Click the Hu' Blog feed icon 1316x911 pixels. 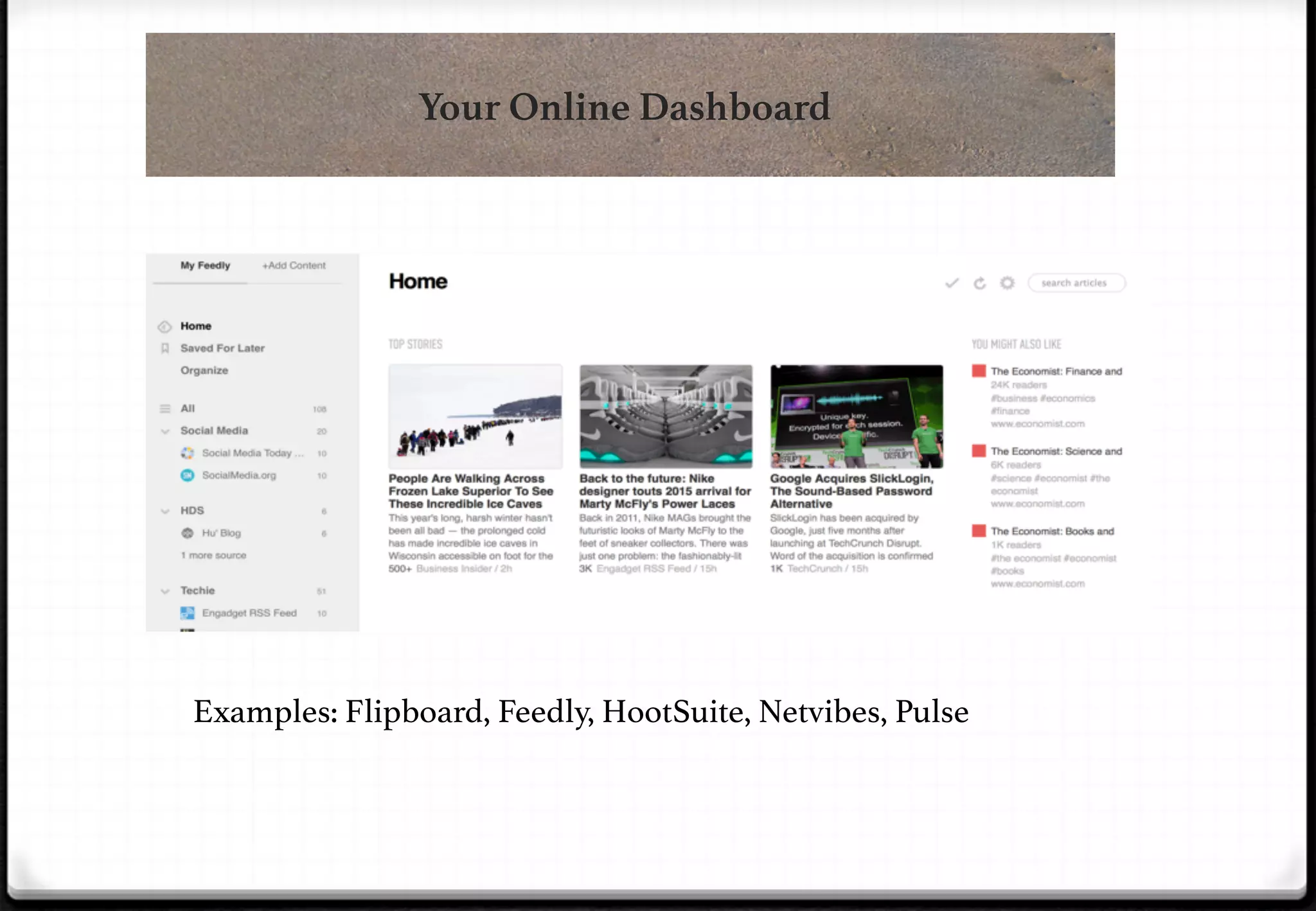coord(188,533)
